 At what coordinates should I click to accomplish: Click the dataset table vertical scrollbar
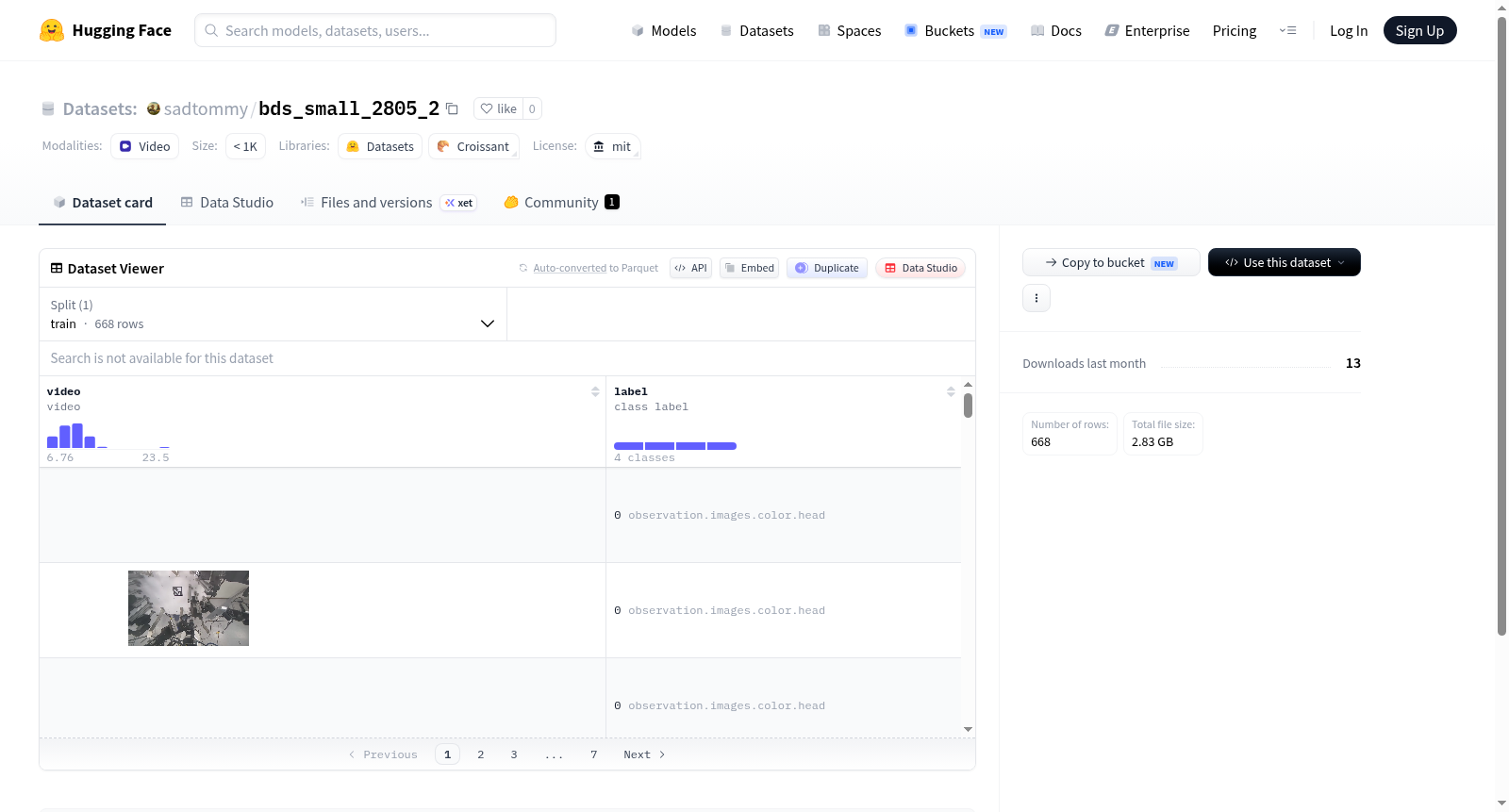point(968,406)
